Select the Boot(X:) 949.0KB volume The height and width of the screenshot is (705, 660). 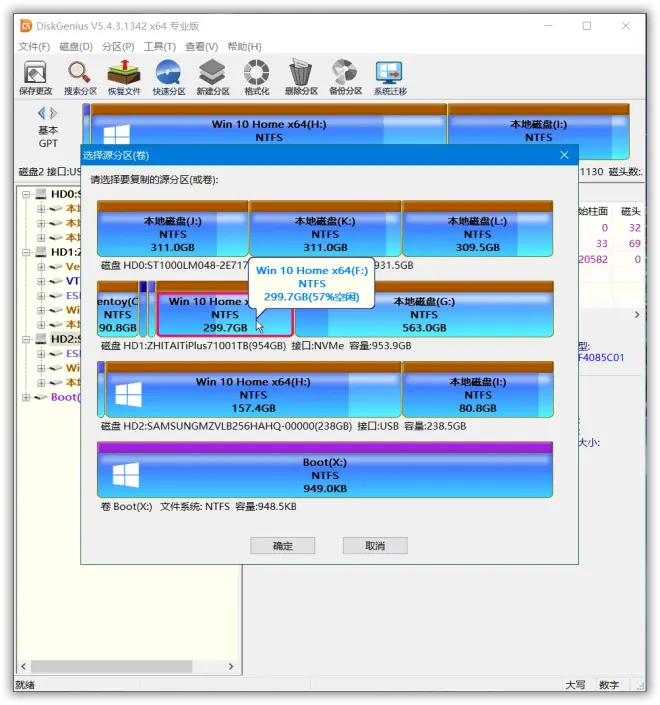click(325, 470)
